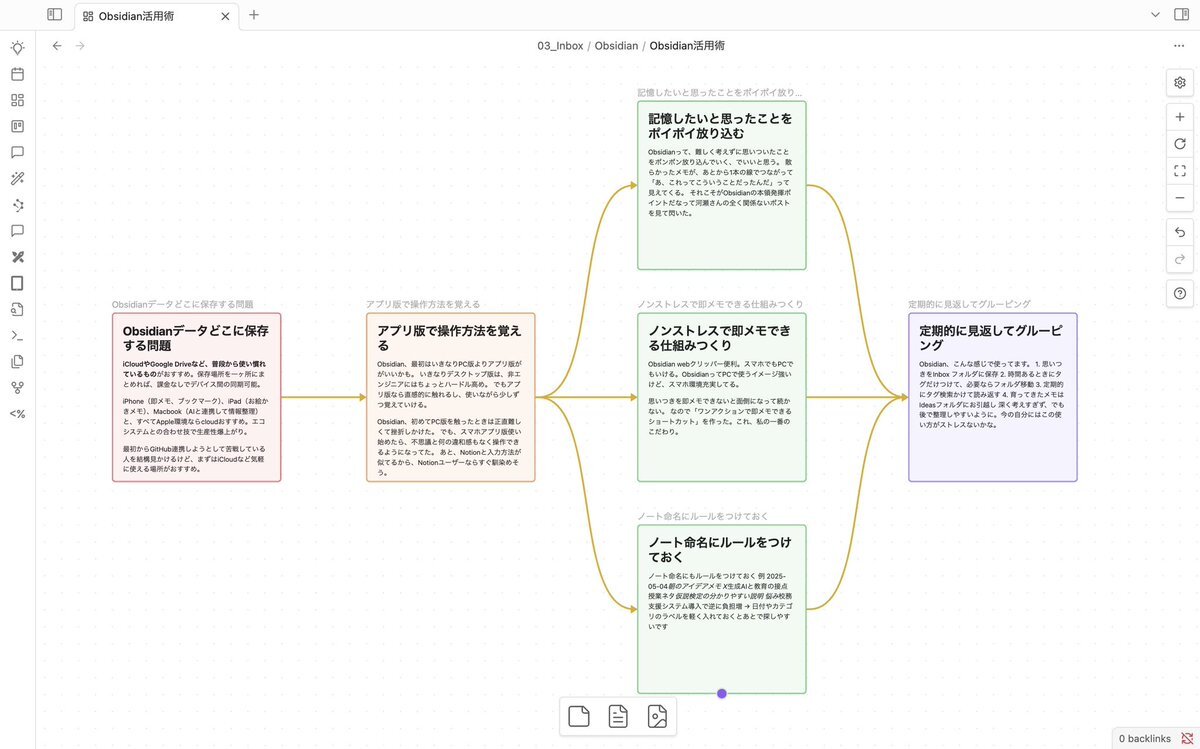The height and width of the screenshot is (749, 1200).
Task: Click the gray label ノート命名にルールをつけておく above the card
Action: (703, 516)
